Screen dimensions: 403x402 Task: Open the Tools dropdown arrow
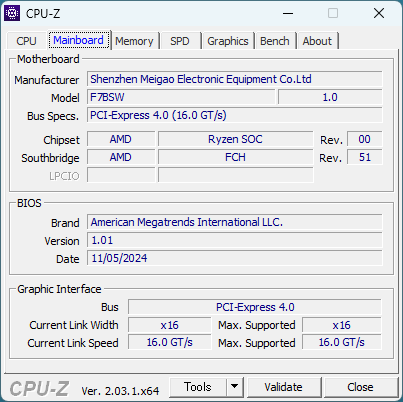[235, 387]
